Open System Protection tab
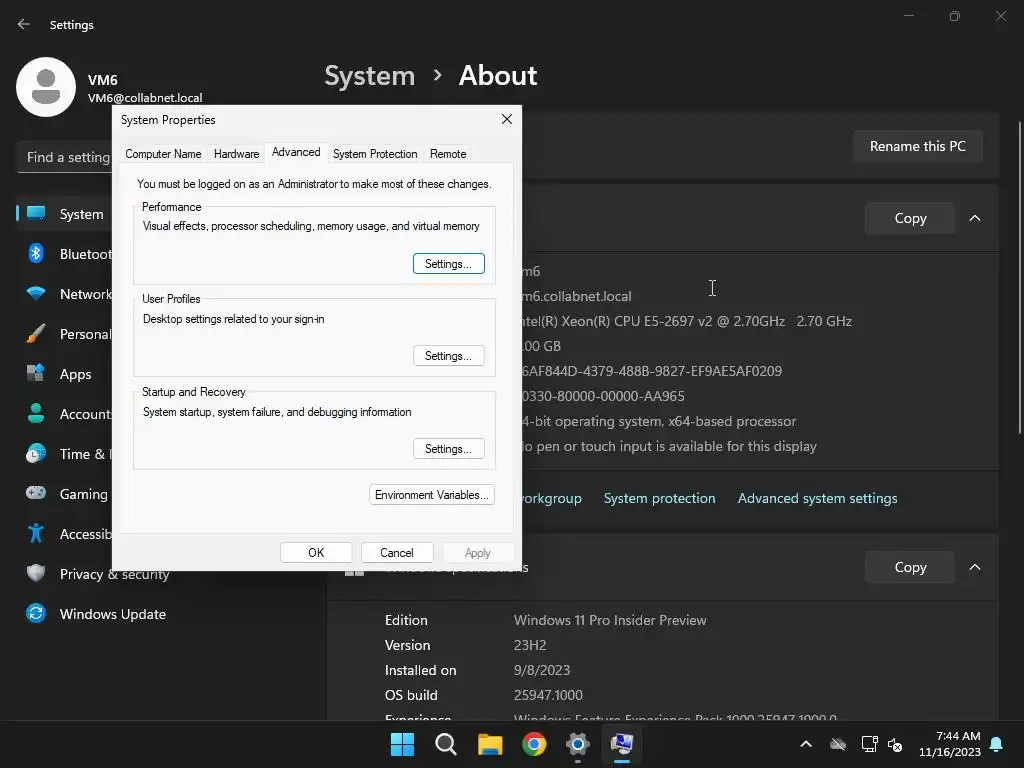The width and height of the screenshot is (1024, 768). tap(375, 153)
